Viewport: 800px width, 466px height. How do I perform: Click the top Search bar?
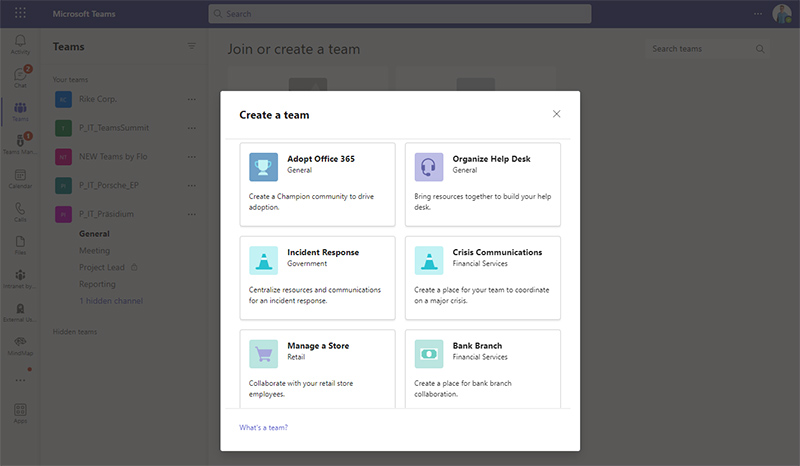[399, 14]
